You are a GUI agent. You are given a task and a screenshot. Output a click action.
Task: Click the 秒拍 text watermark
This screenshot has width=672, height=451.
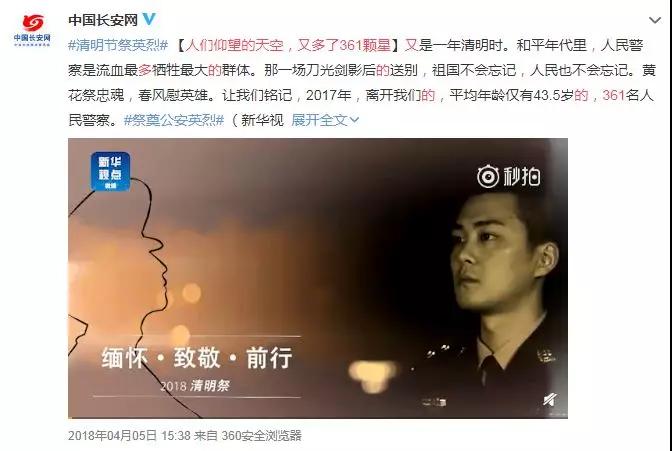tap(521, 177)
